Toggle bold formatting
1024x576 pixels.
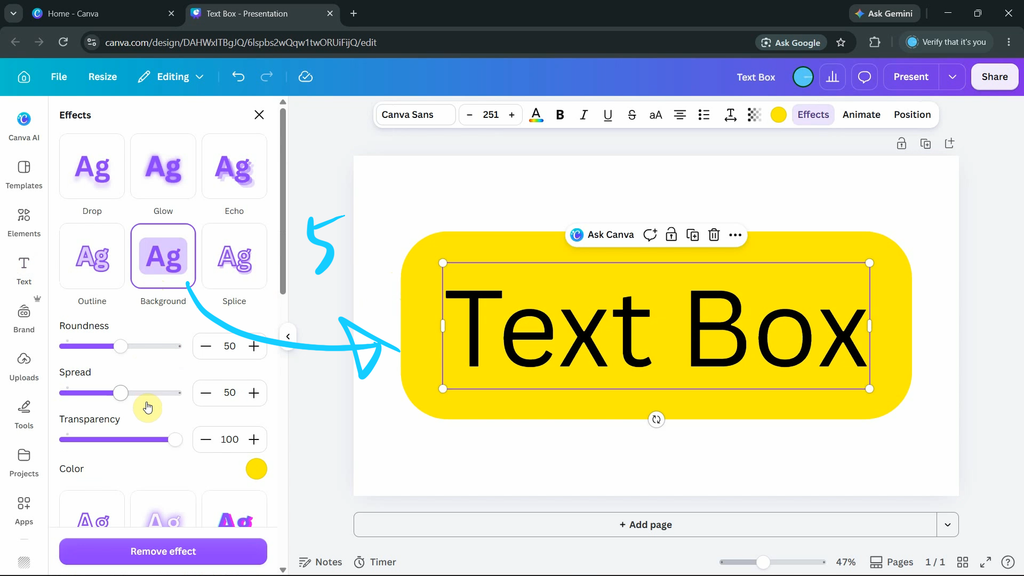pyautogui.click(x=560, y=115)
